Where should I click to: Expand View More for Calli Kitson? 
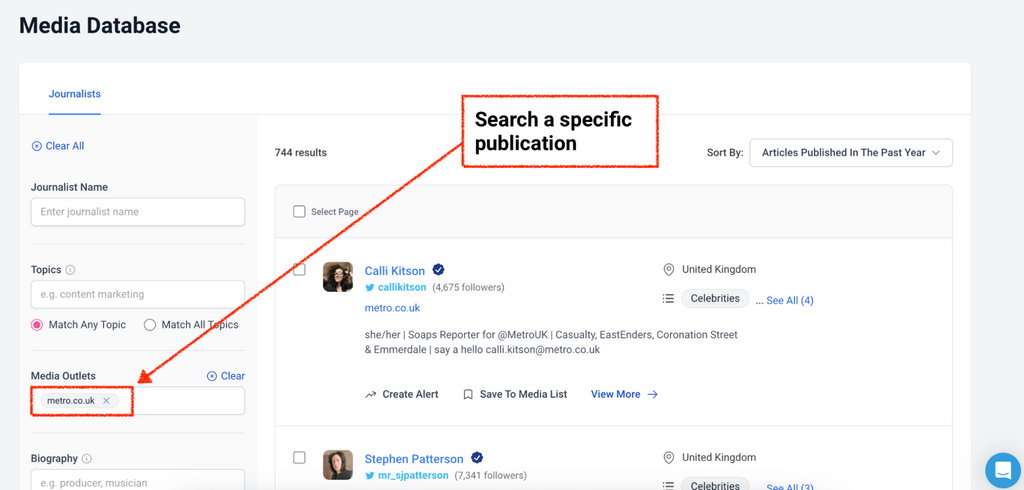point(624,395)
